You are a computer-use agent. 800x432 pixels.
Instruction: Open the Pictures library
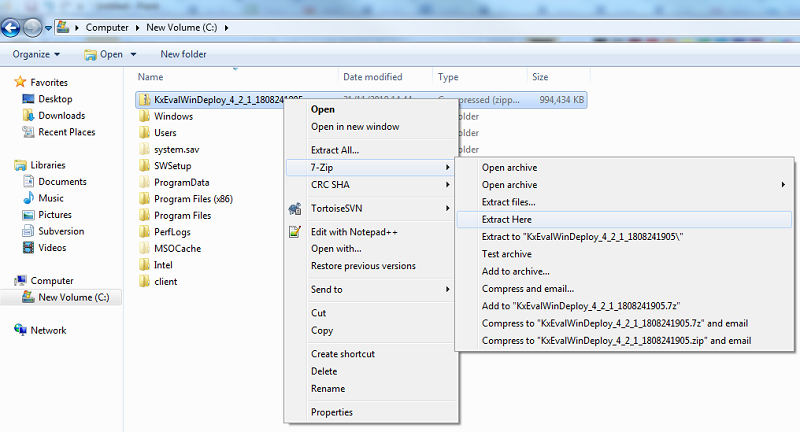click(55, 215)
